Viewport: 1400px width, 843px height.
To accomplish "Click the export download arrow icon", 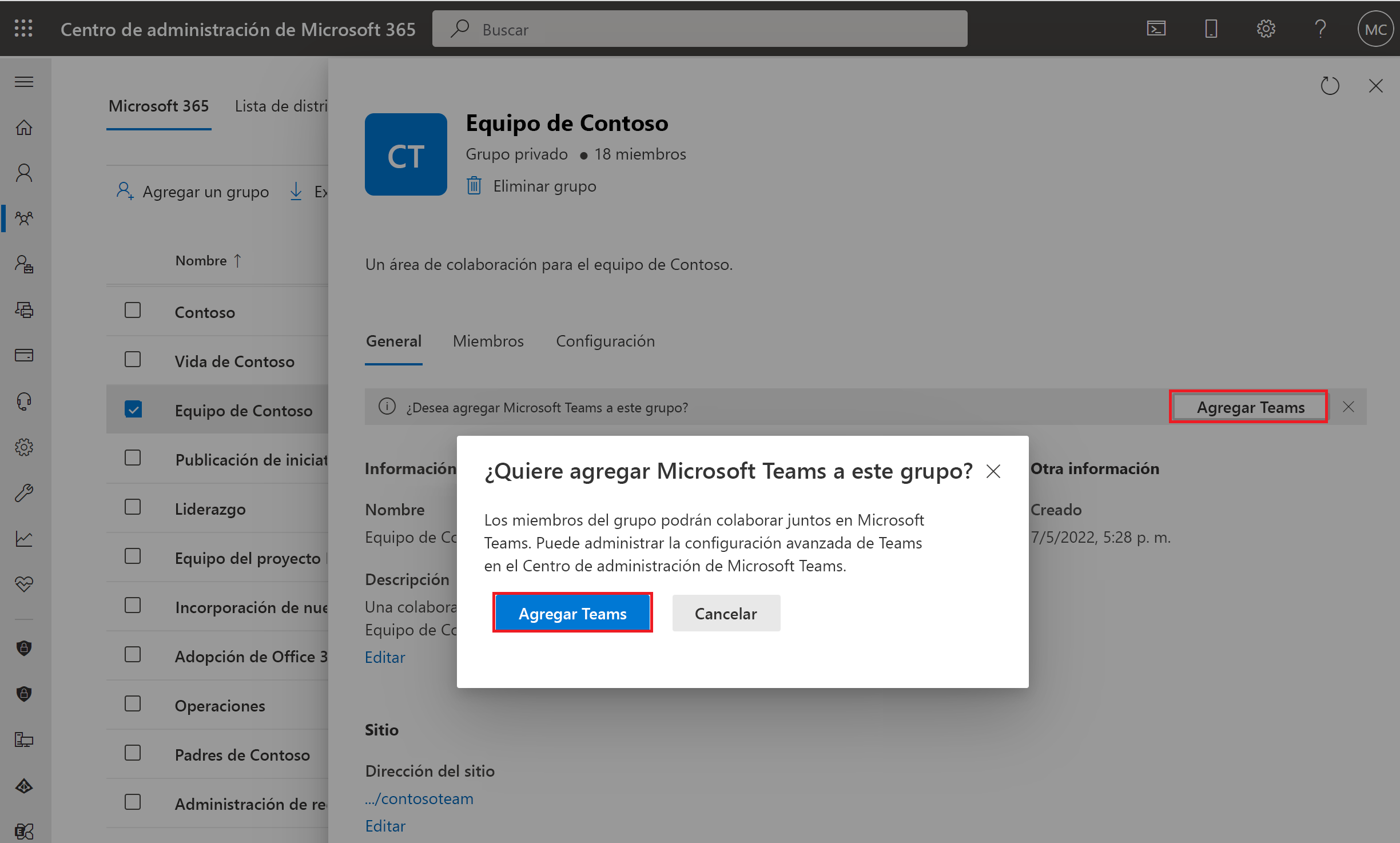I will [x=296, y=191].
